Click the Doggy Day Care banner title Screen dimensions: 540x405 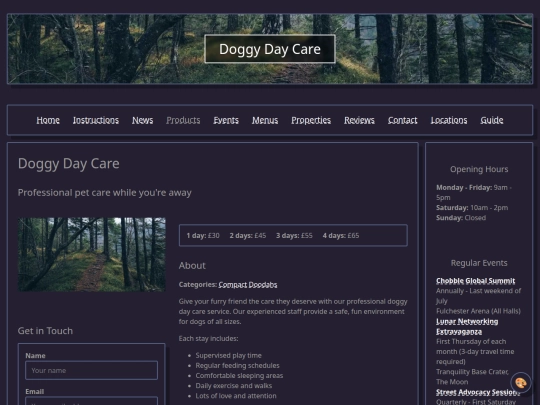270,49
